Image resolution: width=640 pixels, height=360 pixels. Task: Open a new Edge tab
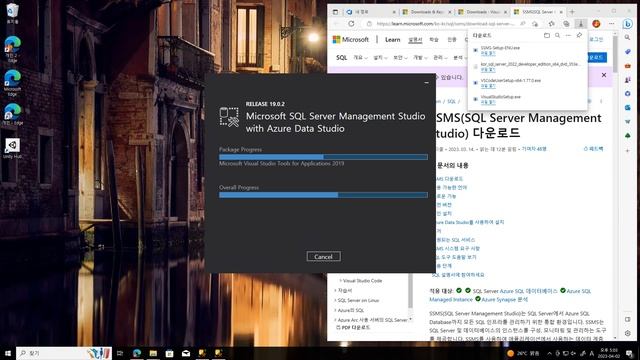click(572, 12)
